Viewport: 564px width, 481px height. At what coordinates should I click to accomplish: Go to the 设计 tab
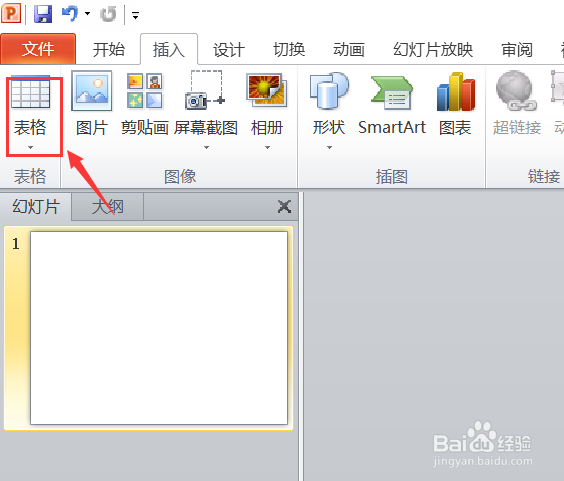click(x=229, y=50)
